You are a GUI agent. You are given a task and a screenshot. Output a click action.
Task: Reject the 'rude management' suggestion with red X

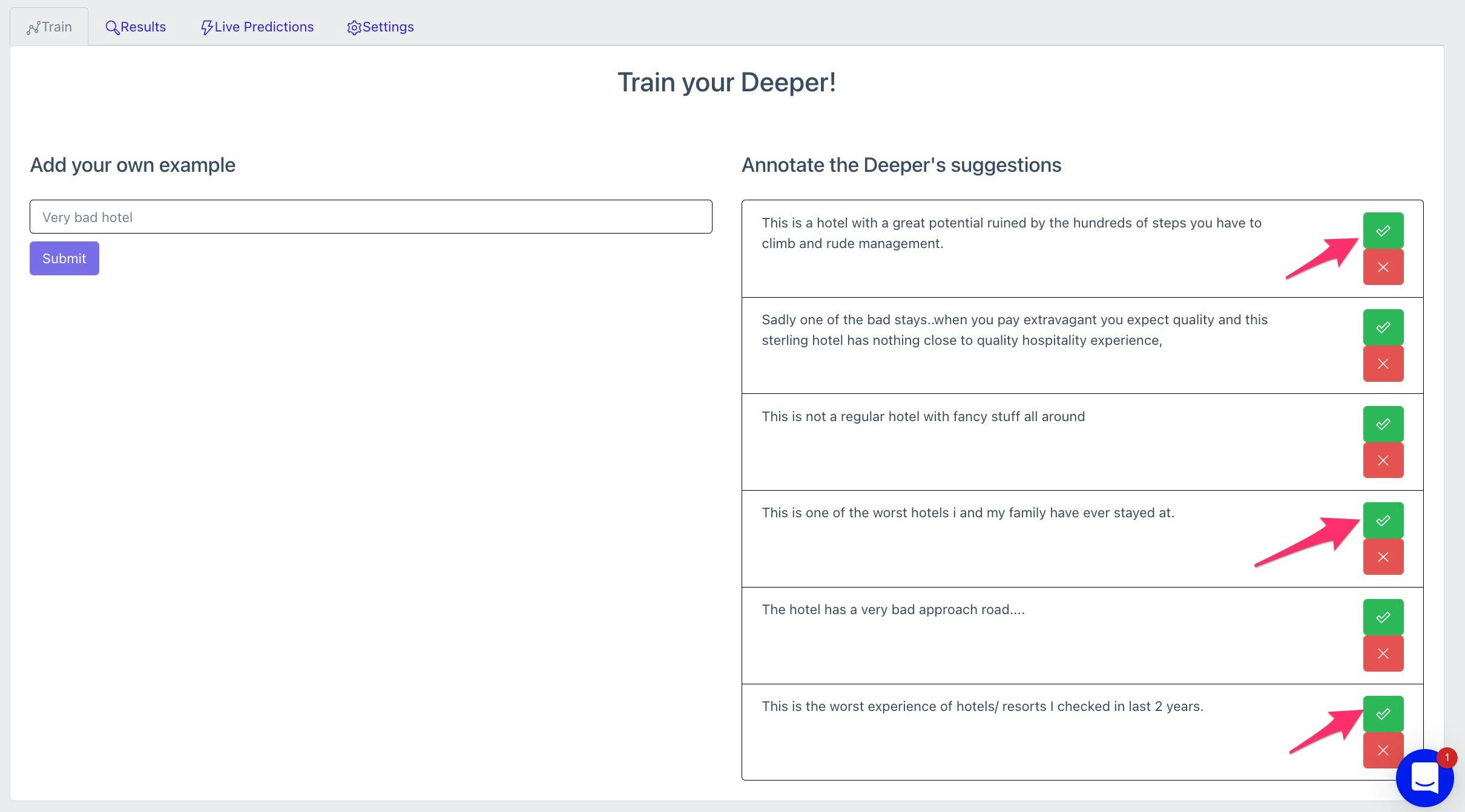(1383, 267)
